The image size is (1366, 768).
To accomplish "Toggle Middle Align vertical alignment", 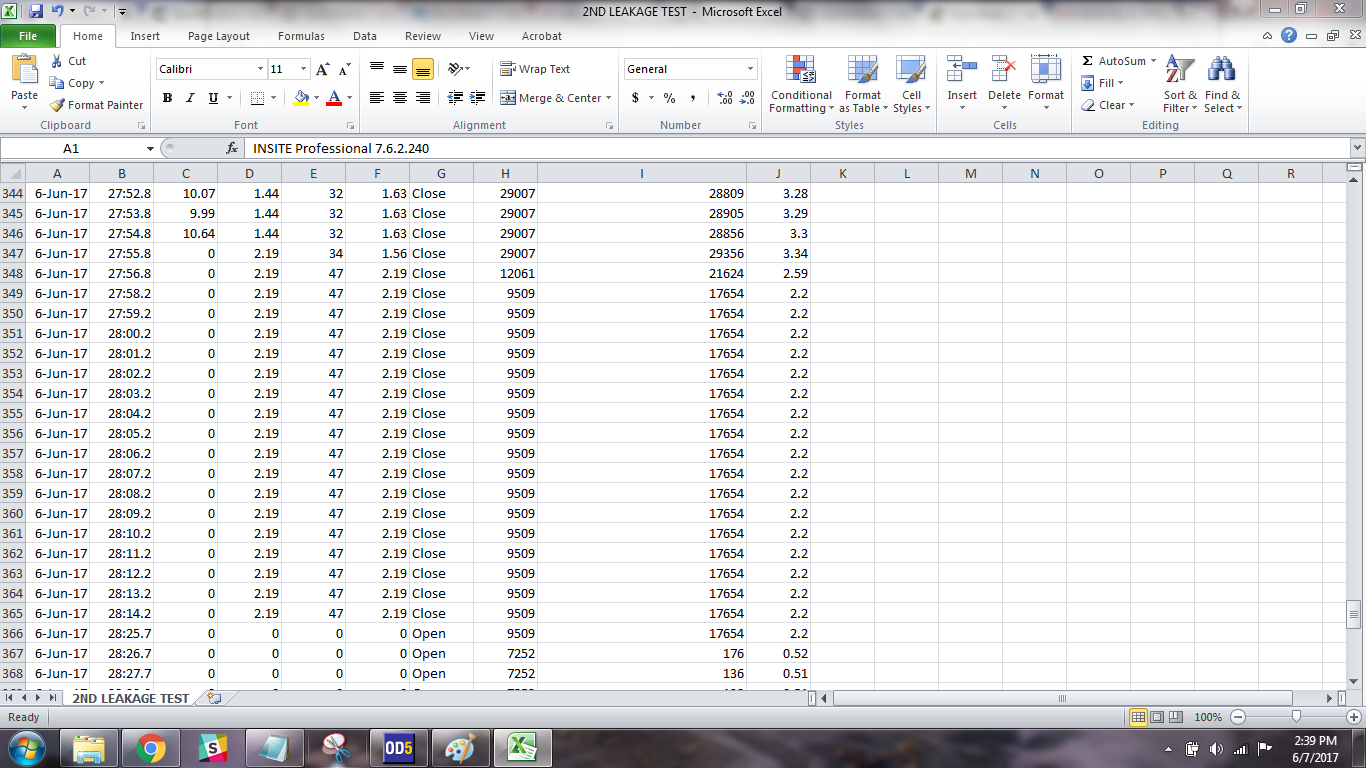I will pyautogui.click(x=399, y=69).
